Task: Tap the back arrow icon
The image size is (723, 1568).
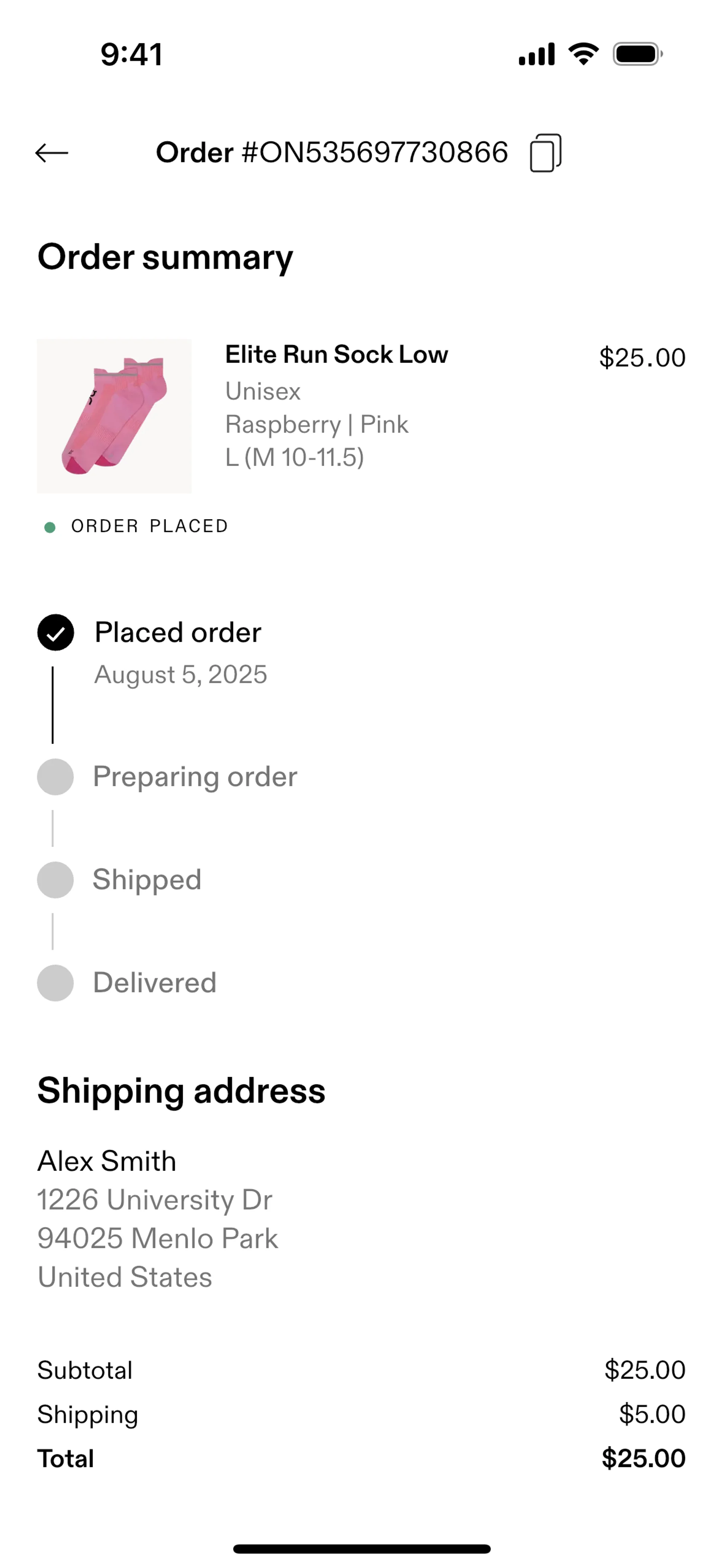Action: tap(52, 153)
